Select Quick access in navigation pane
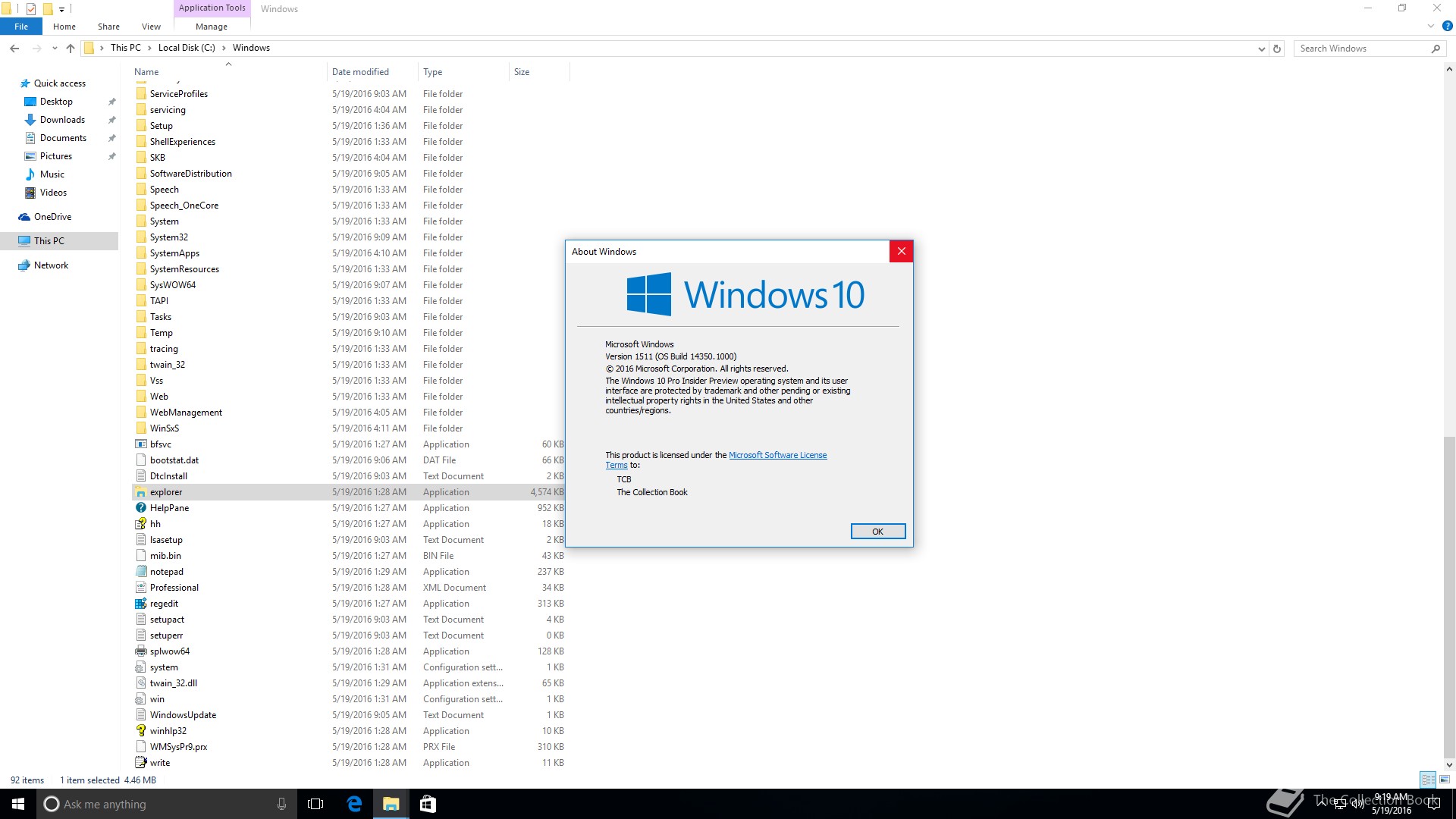The height and width of the screenshot is (819, 1456). (x=60, y=83)
